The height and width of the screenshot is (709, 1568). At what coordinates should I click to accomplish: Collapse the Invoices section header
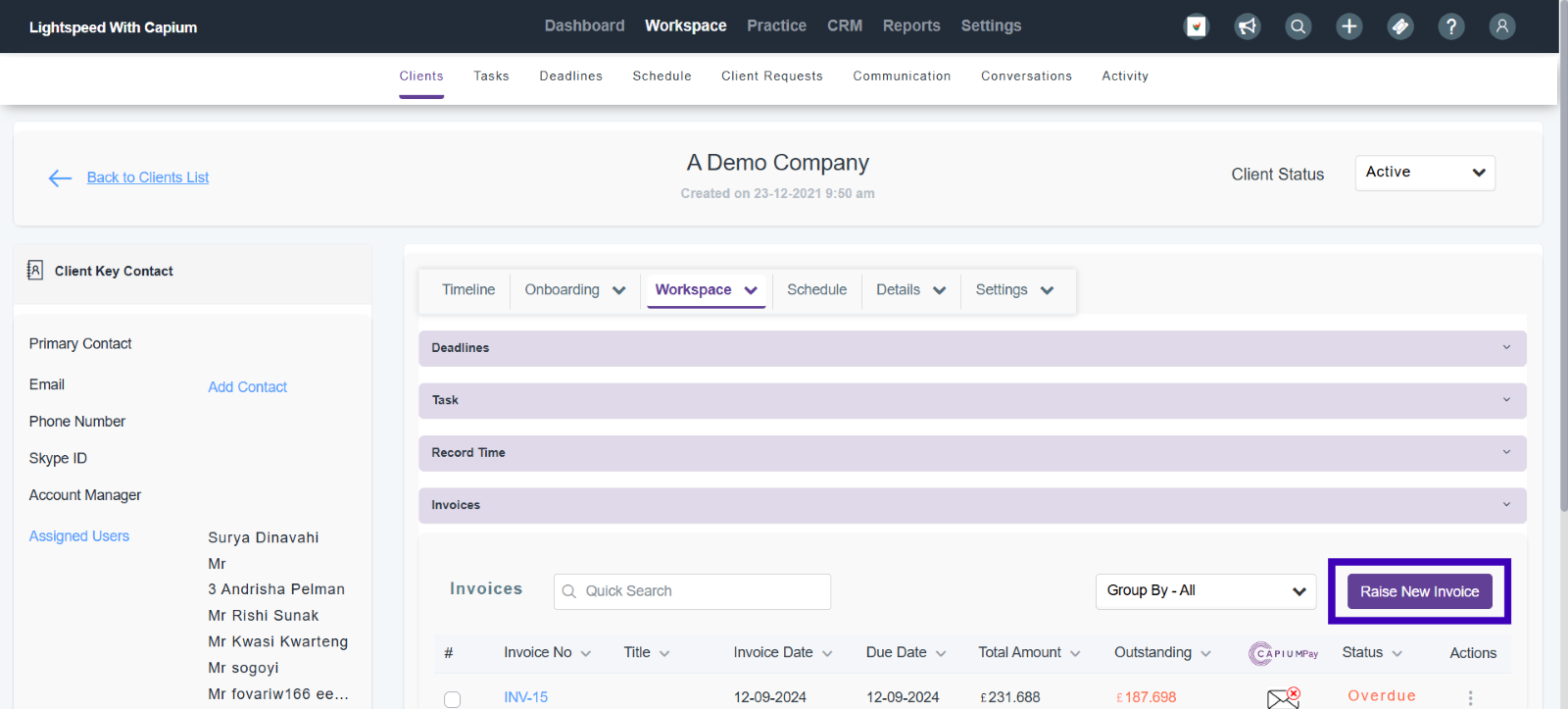[x=972, y=505]
